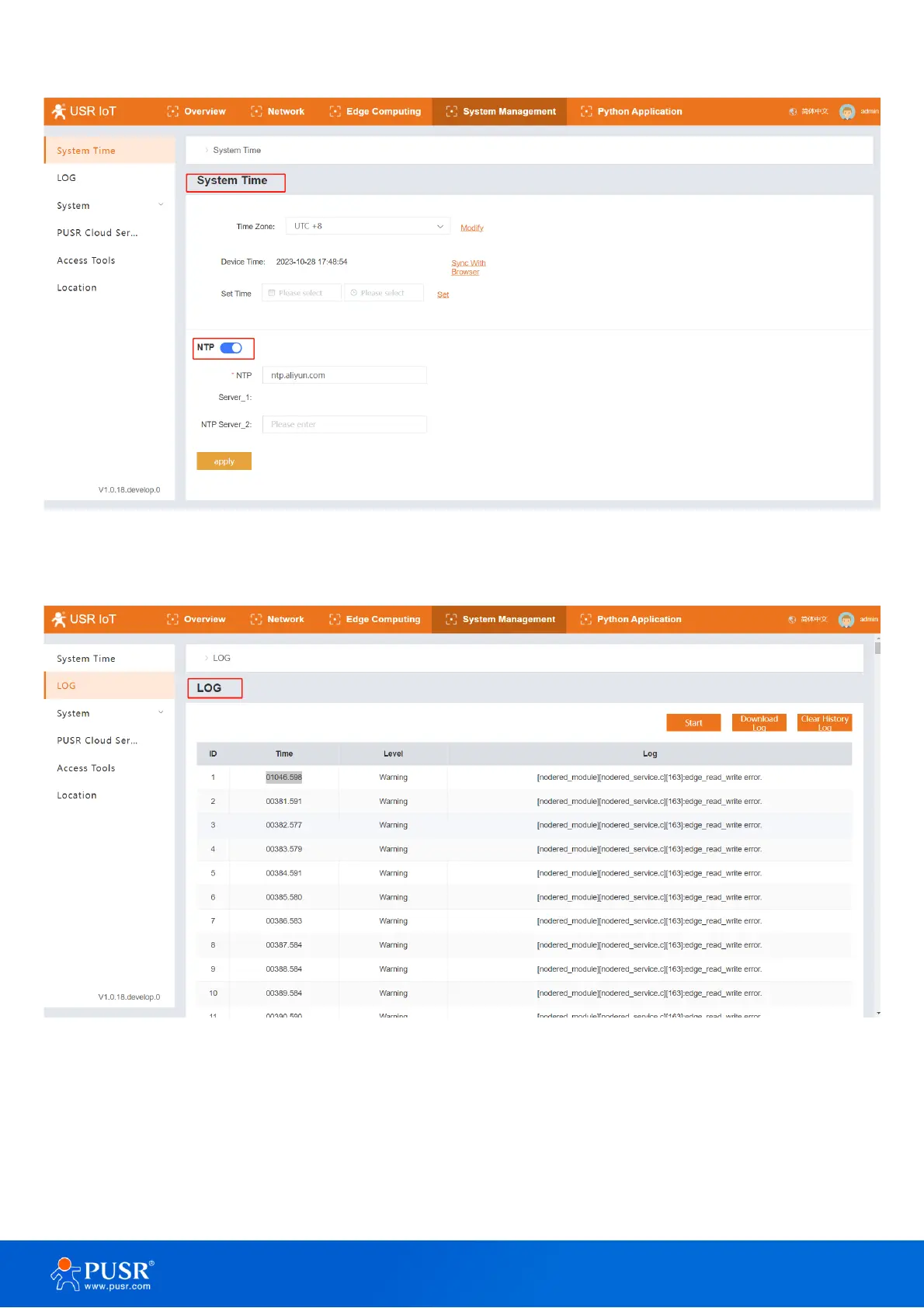Click the Python Application tab icon on the System Time page
The height and width of the screenshot is (1308, 924).
click(x=586, y=112)
